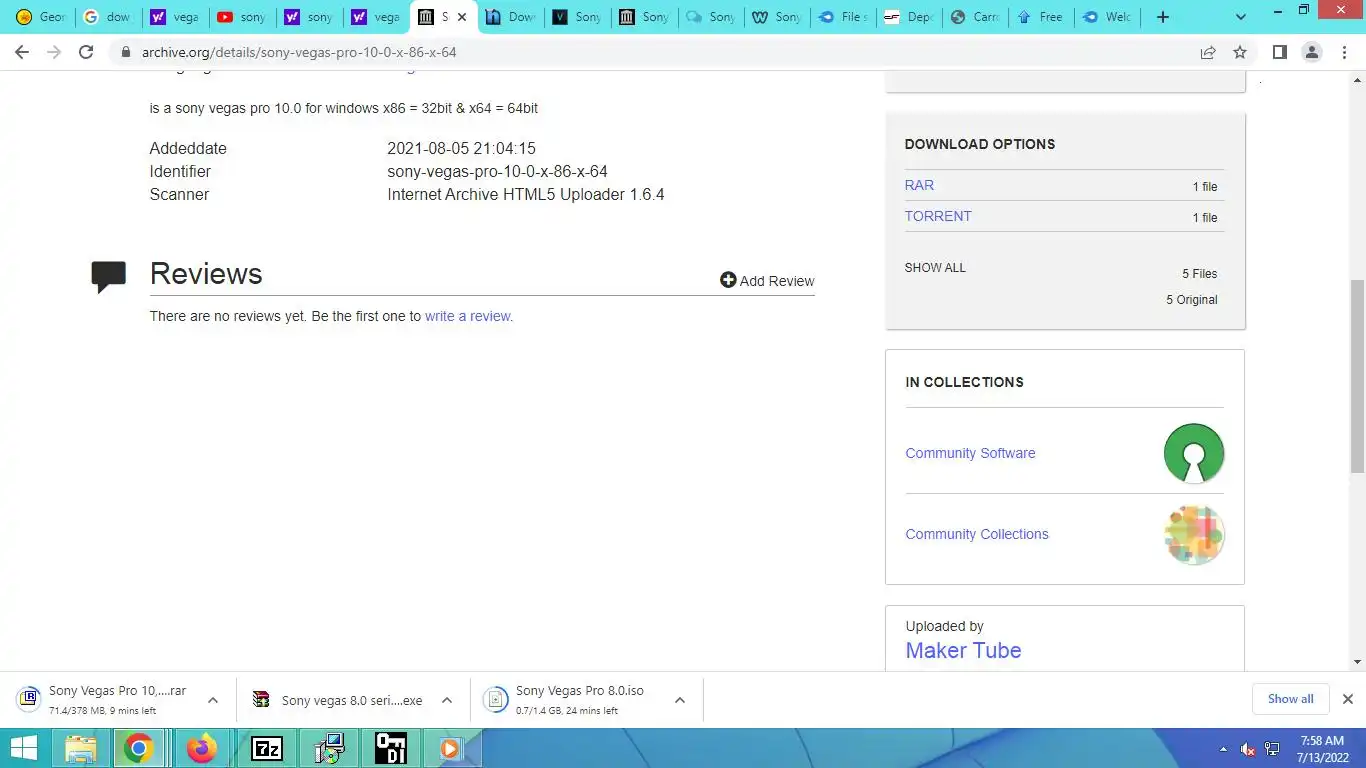Click the Reviews heading
This screenshot has height=768, width=1366.
click(206, 274)
